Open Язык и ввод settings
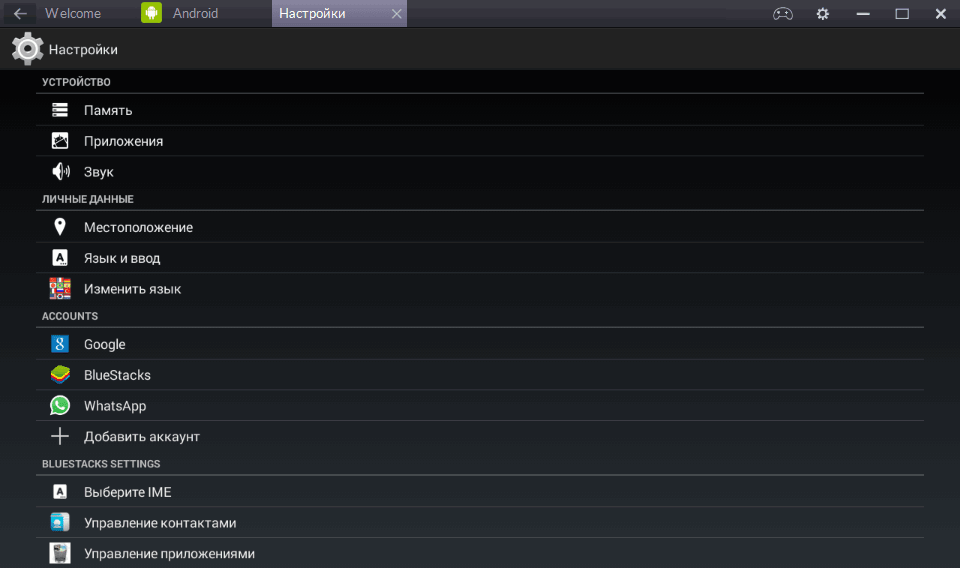The width and height of the screenshot is (960, 568). (479, 258)
